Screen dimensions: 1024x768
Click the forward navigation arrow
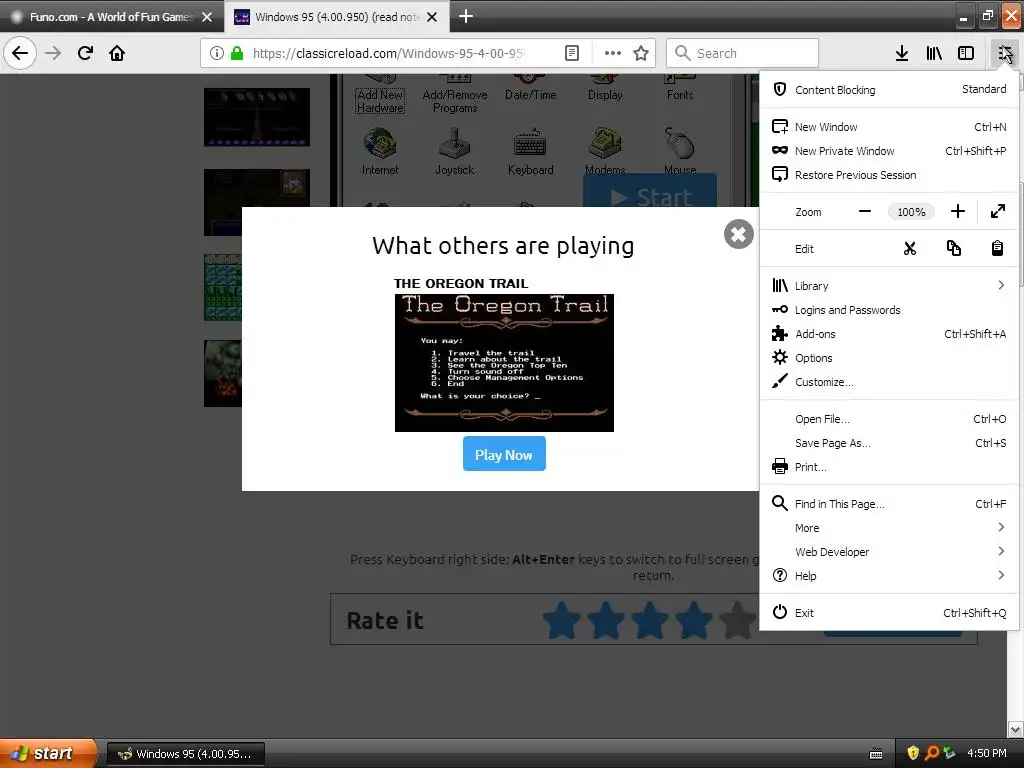(x=53, y=53)
